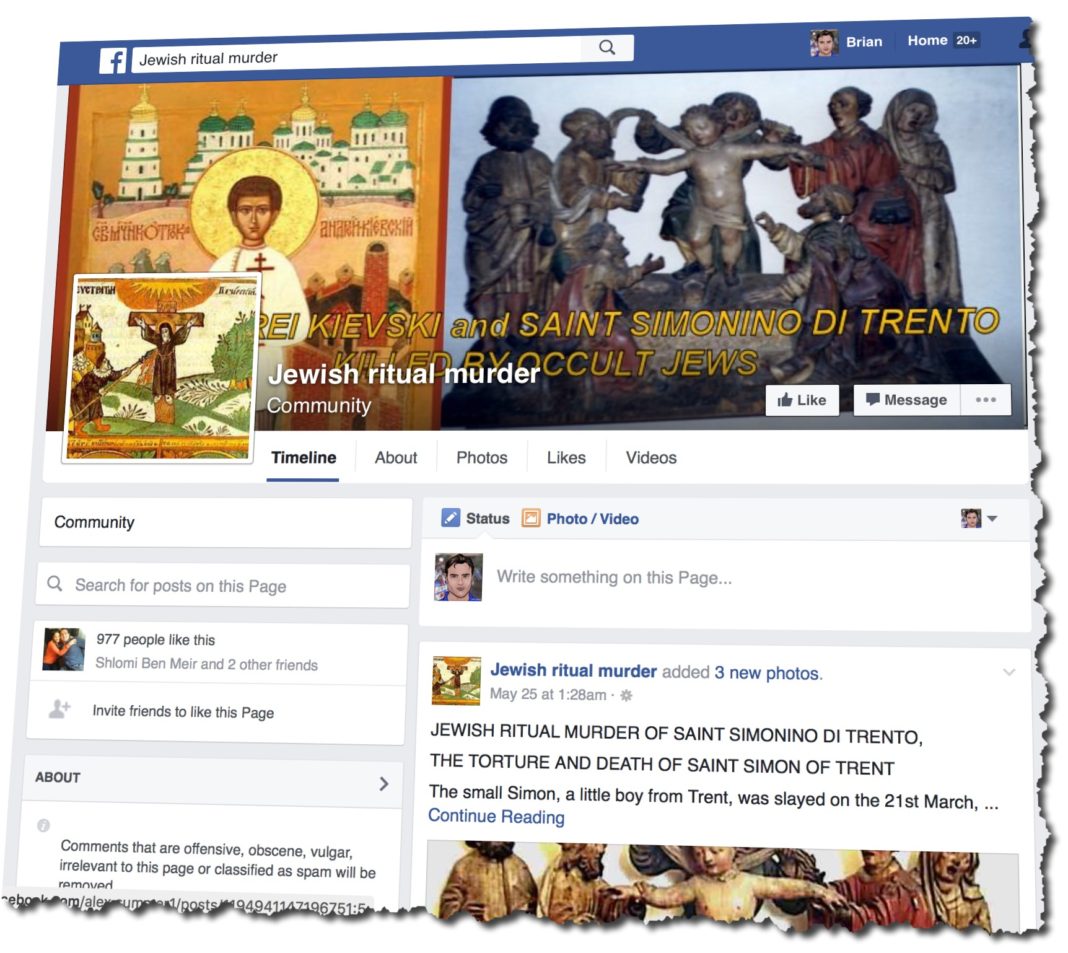Click the post privacy gear icon
The width and height of the screenshot is (1068, 953).
pyautogui.click(x=627, y=695)
